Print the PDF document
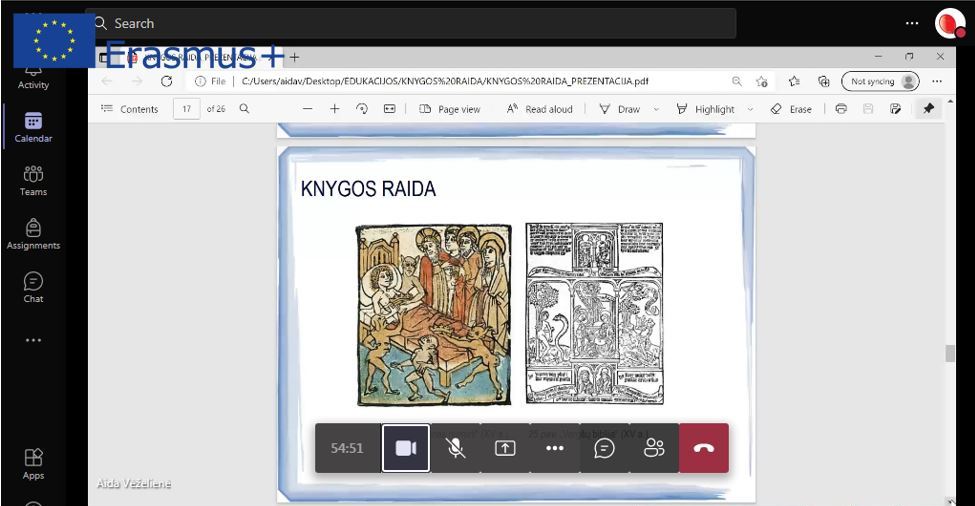Viewport: 975px width, 506px height. point(841,109)
